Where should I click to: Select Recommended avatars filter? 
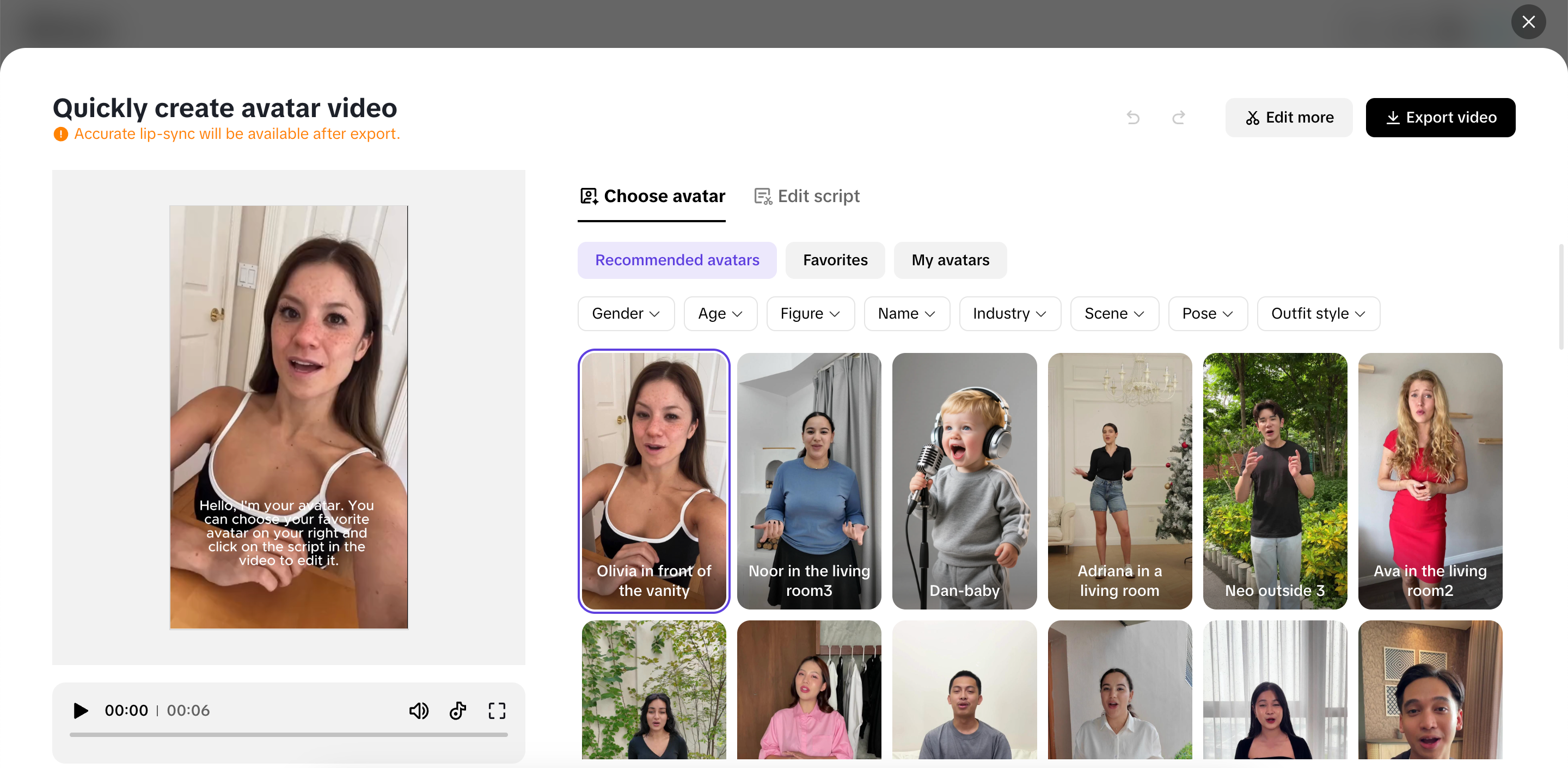click(677, 260)
